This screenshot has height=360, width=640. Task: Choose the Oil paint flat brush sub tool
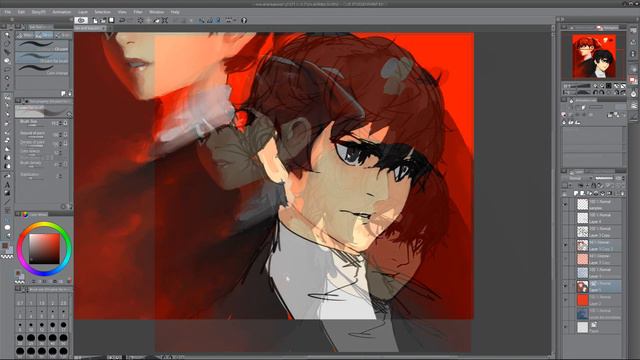tap(42, 58)
